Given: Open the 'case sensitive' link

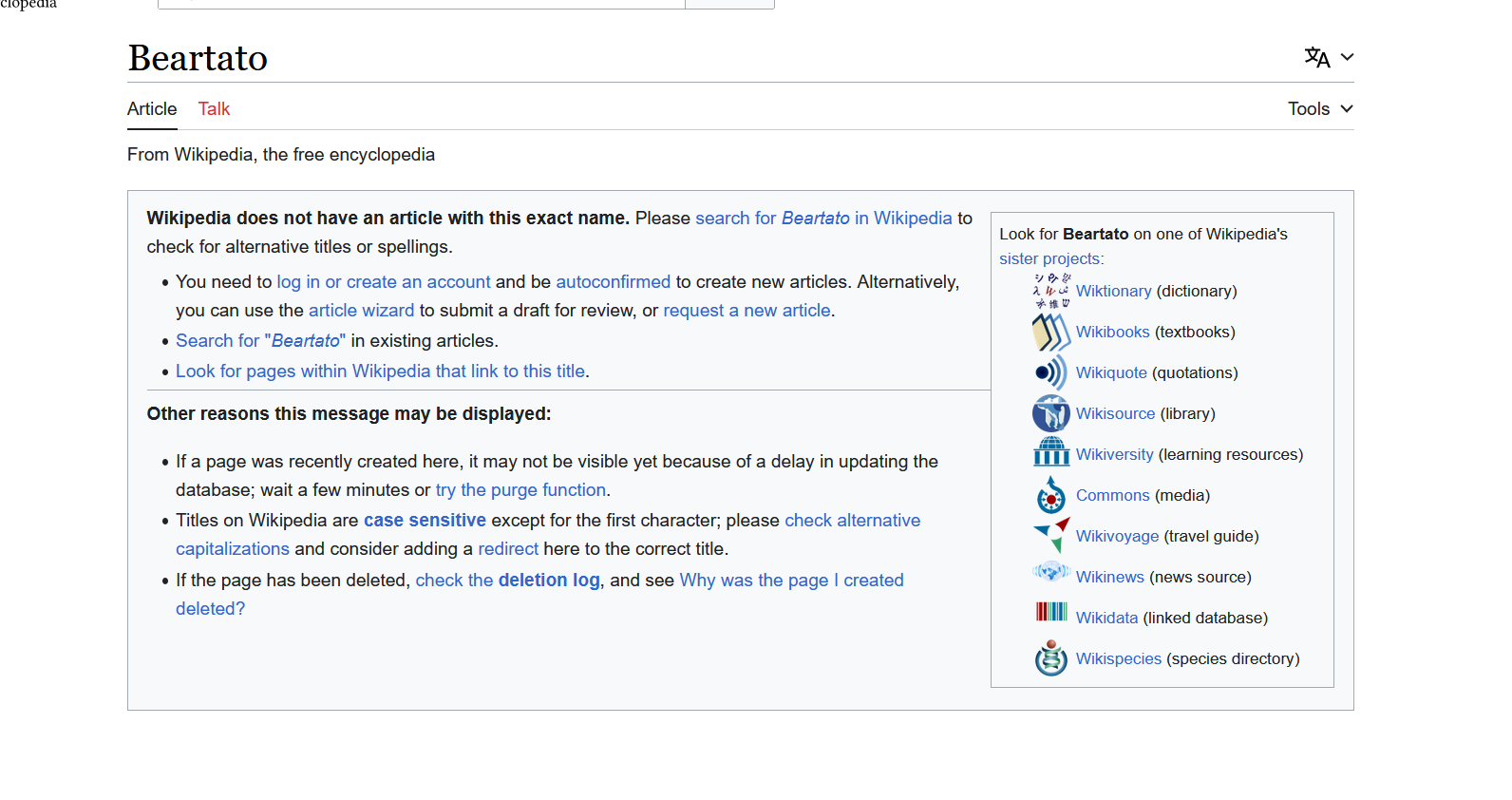Looking at the screenshot, I should [x=425, y=520].
